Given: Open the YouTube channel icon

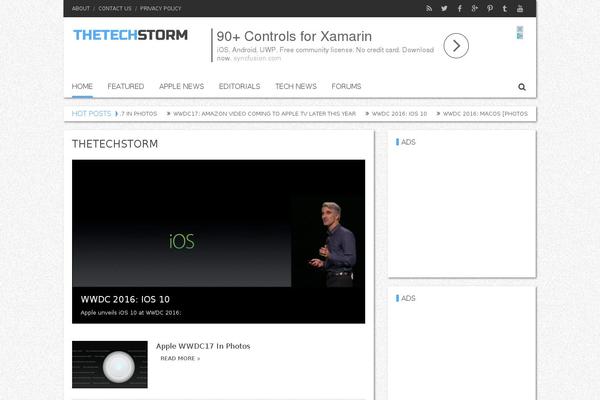Looking at the screenshot, I should 520,8.
